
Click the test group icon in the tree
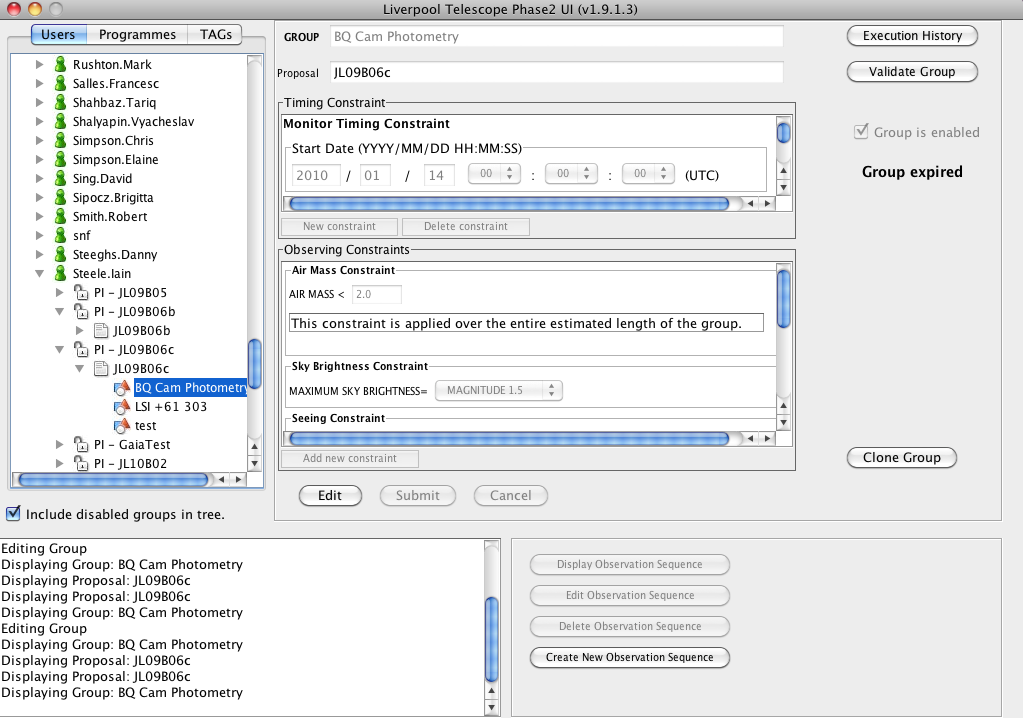coord(122,425)
